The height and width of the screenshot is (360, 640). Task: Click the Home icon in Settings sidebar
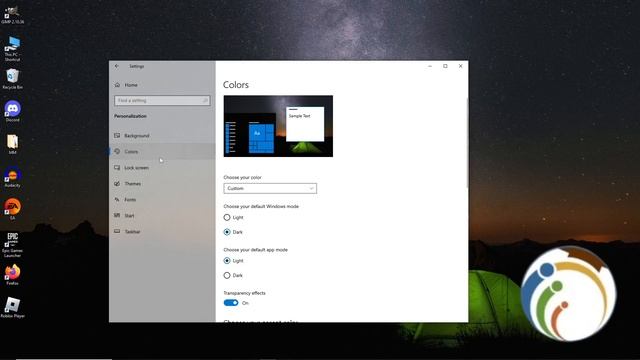[118, 85]
